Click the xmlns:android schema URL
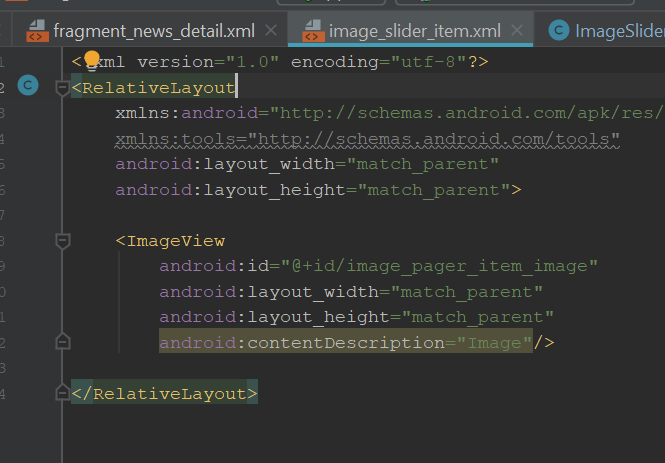 [x=470, y=113]
